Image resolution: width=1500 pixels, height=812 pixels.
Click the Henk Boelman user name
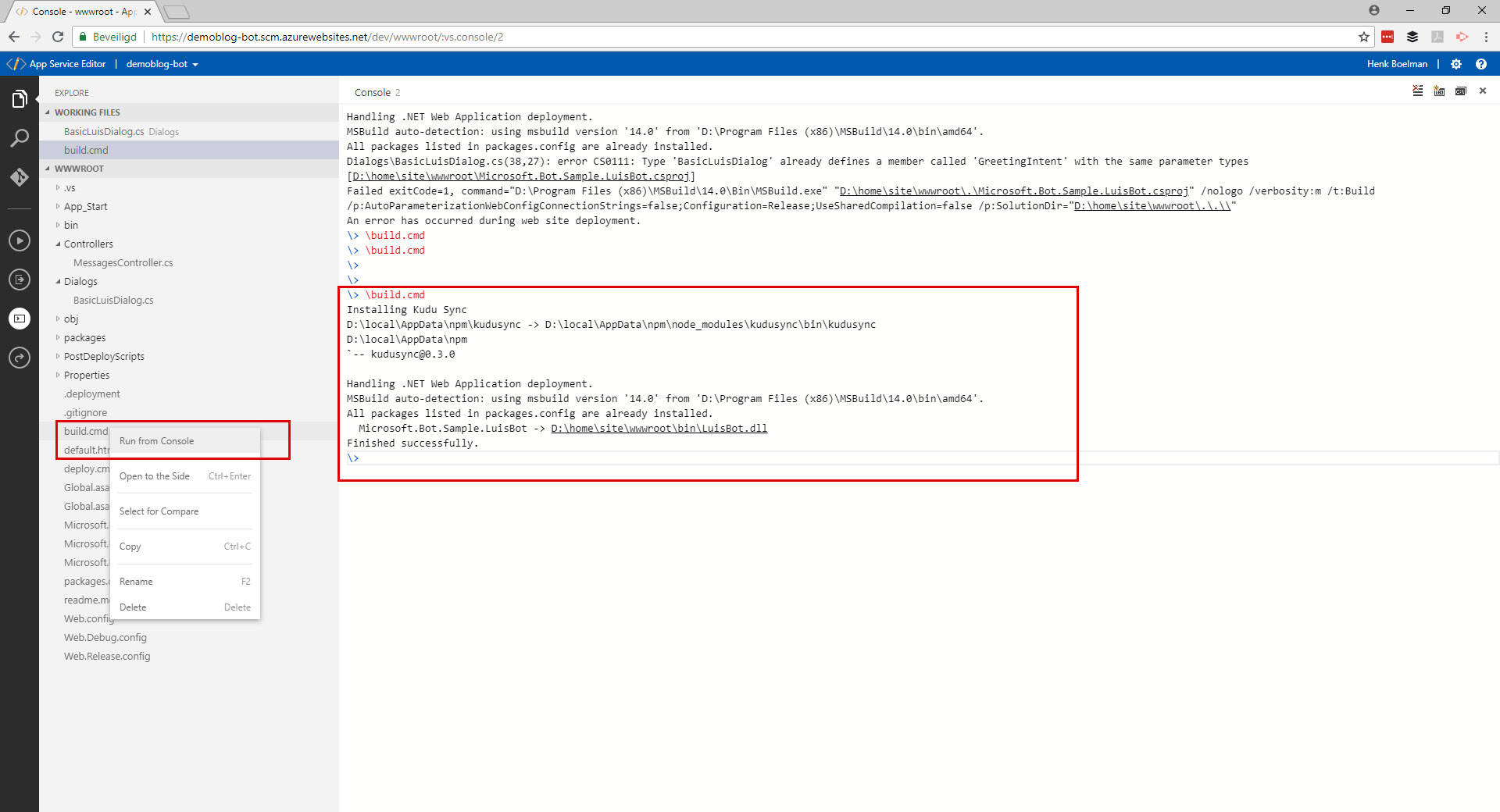(1397, 64)
